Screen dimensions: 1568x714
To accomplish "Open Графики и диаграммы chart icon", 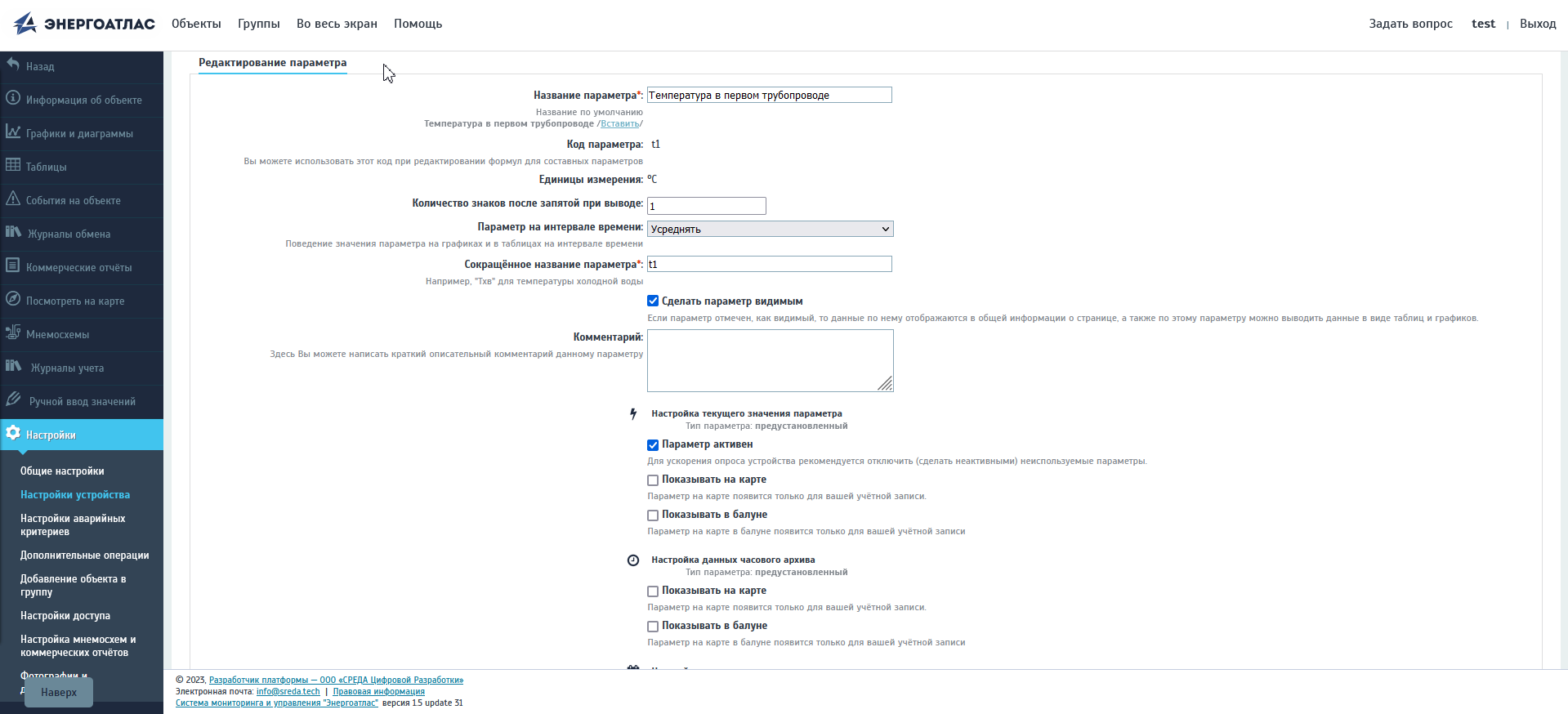I will coord(13,132).
